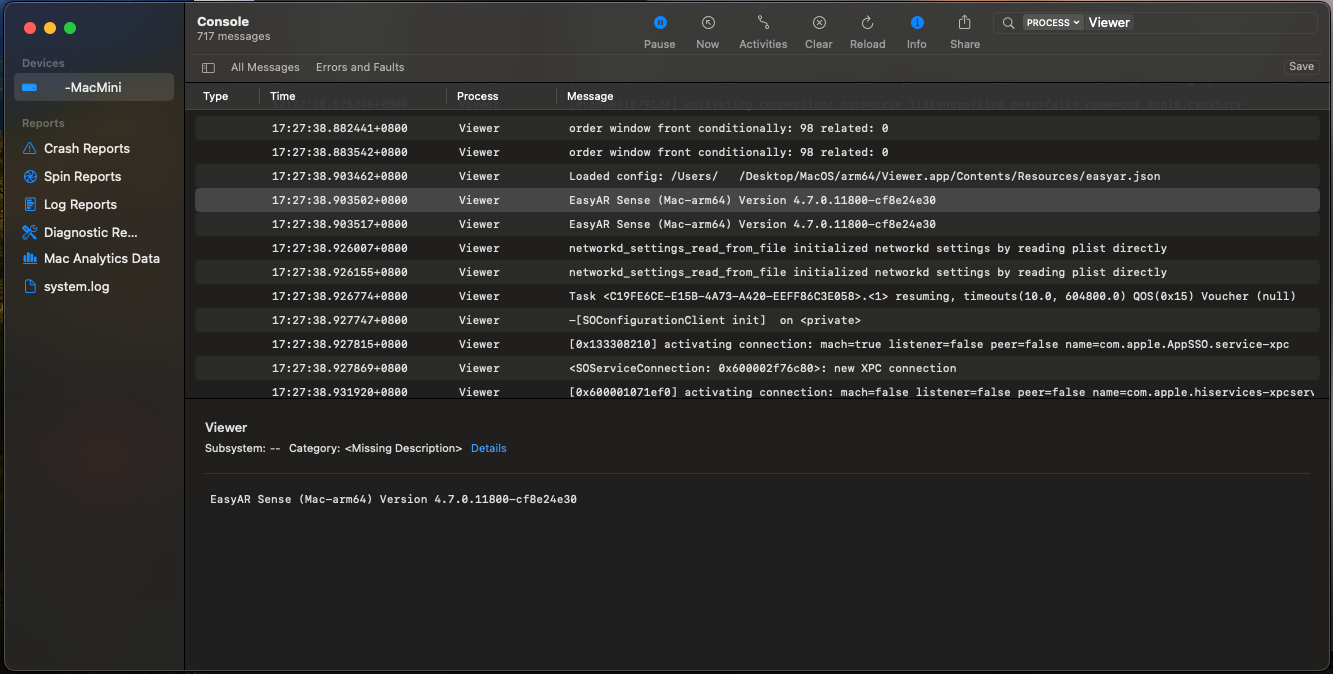
Task: Clear all console messages
Action: pyautogui.click(x=818, y=23)
